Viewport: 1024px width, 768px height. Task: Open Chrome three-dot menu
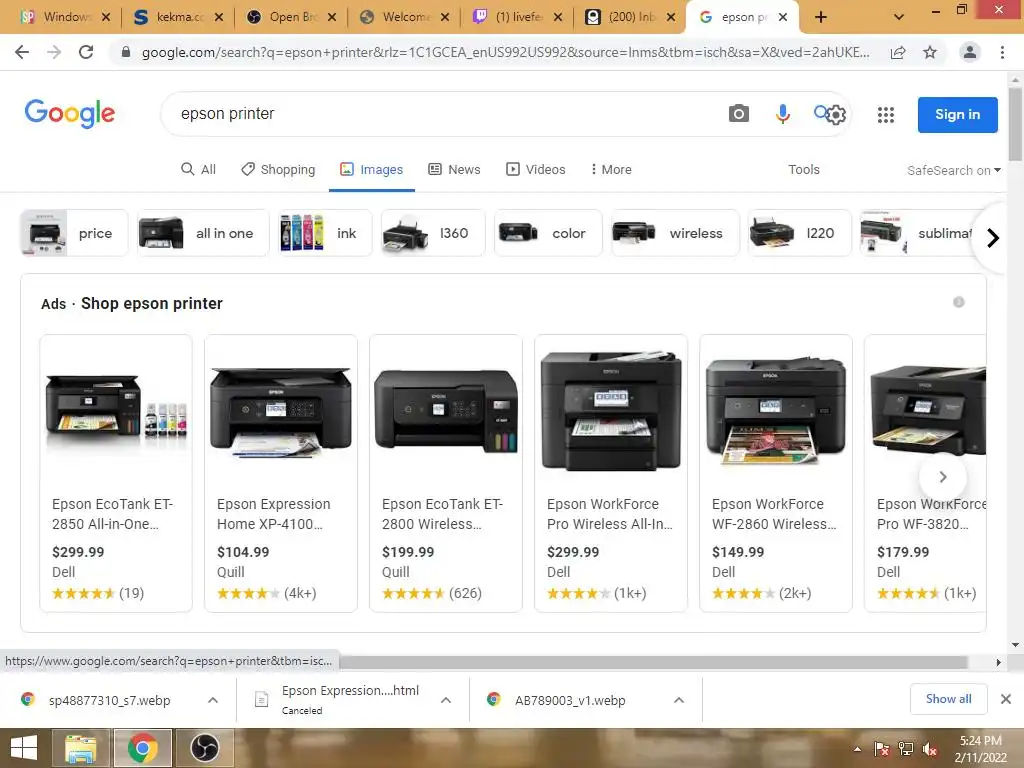1002,52
